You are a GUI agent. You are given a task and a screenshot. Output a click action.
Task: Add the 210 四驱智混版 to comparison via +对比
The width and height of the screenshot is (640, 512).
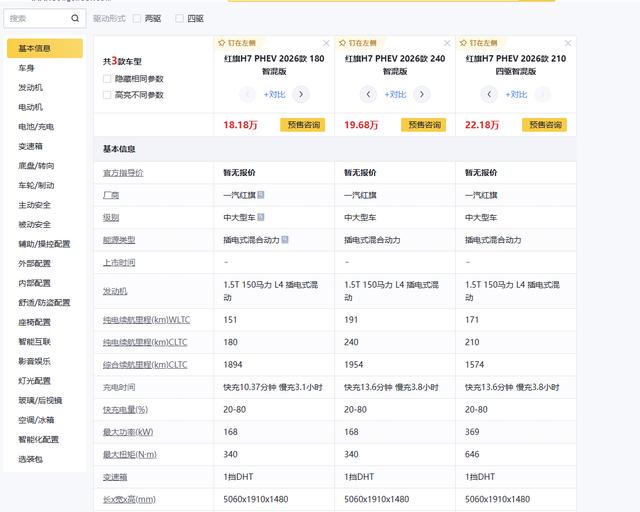[x=516, y=94]
